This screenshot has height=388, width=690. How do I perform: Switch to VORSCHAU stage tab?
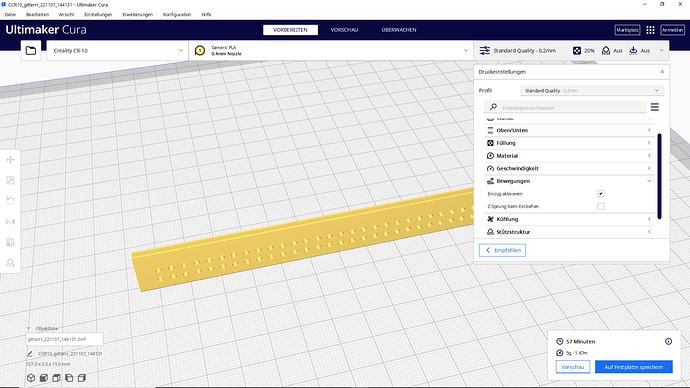344,30
